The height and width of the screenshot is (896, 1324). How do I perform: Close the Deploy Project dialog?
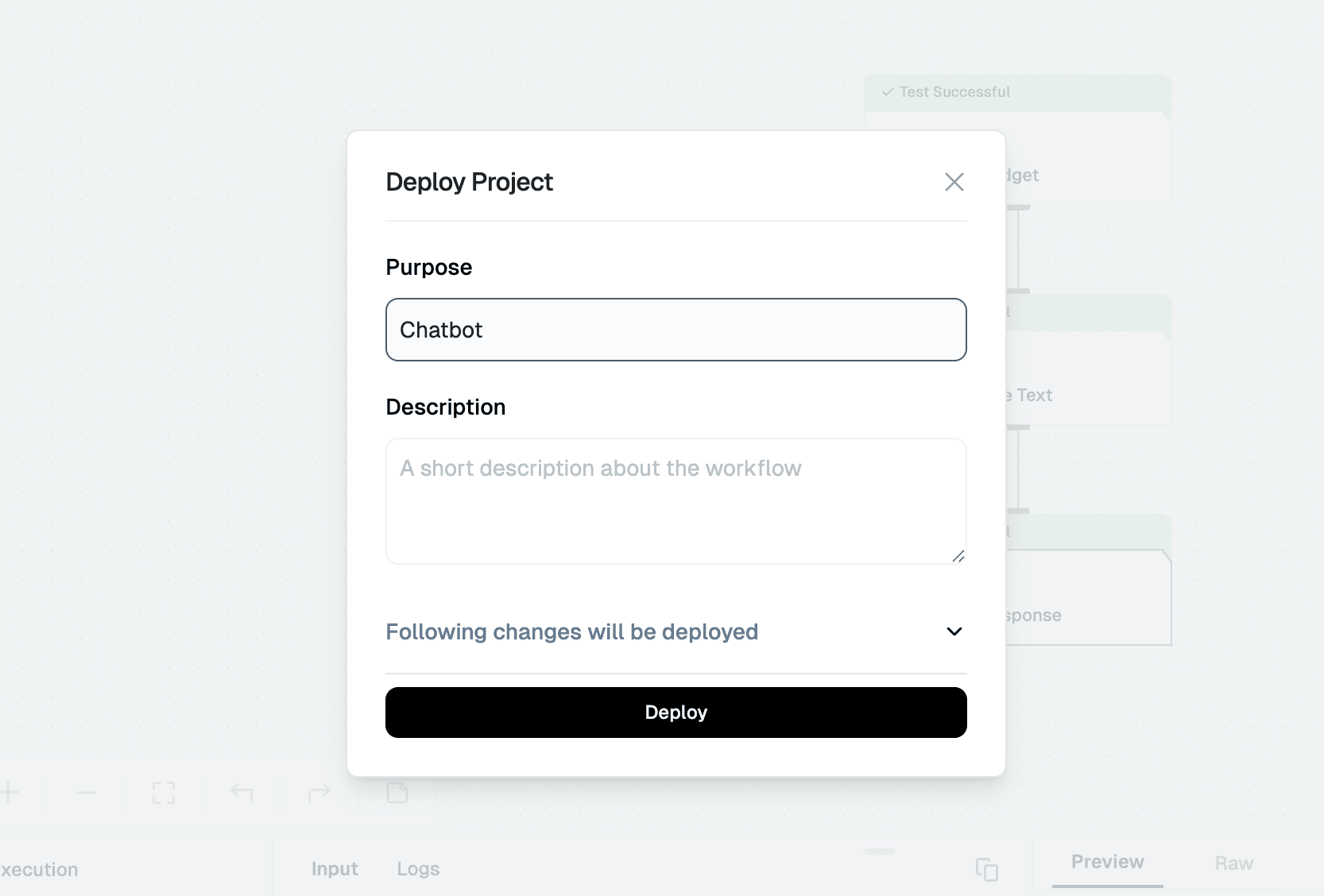954,182
